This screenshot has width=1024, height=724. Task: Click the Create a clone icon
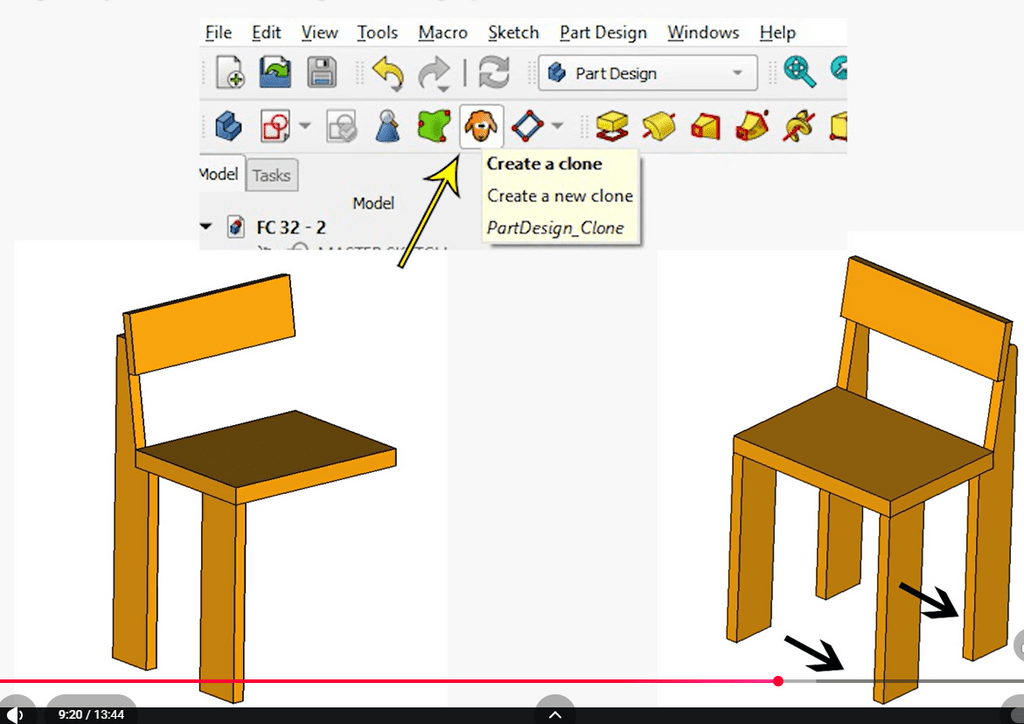(482, 126)
